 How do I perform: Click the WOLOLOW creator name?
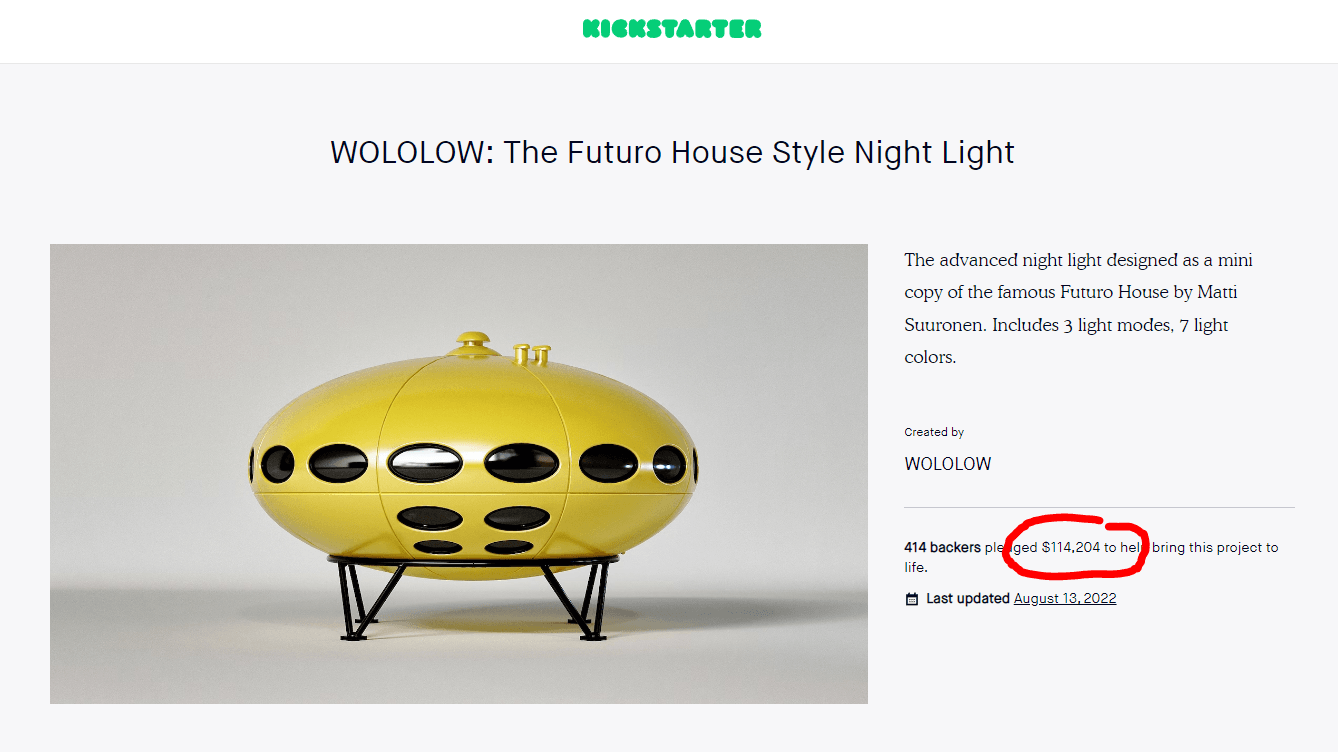[947, 464]
